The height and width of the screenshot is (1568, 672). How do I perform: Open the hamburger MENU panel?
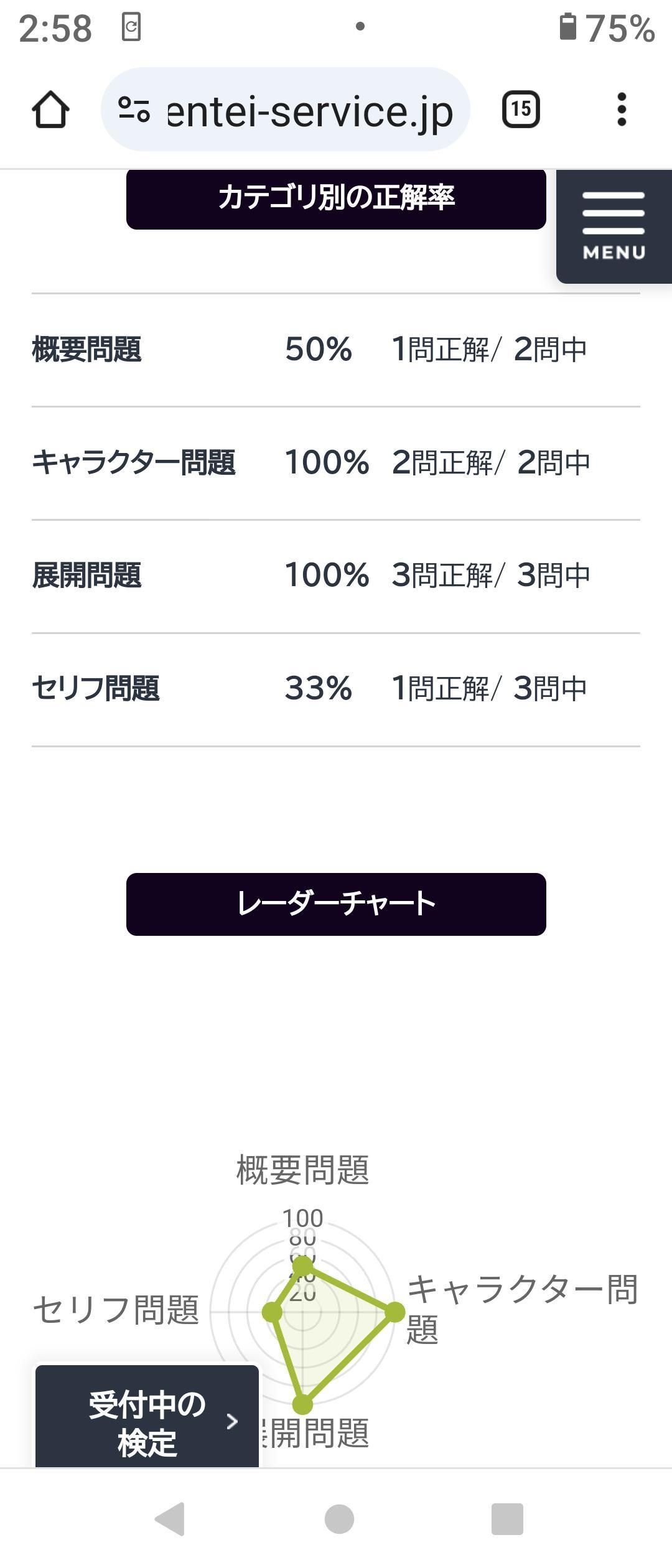pos(614,226)
